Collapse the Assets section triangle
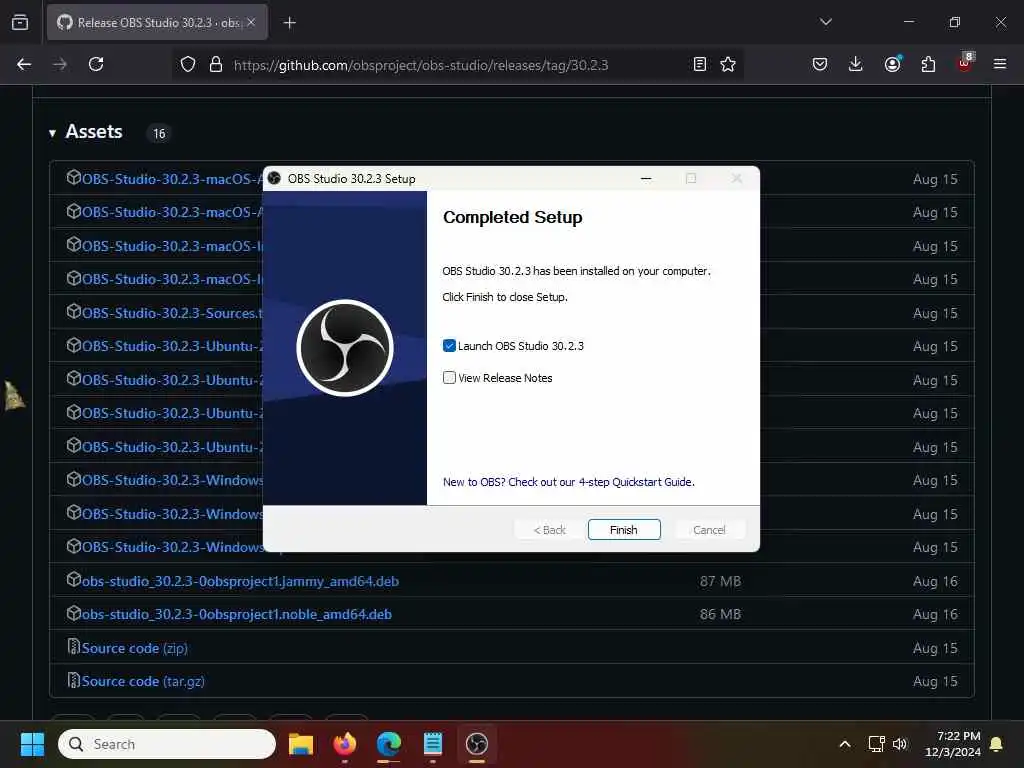 tap(52, 133)
